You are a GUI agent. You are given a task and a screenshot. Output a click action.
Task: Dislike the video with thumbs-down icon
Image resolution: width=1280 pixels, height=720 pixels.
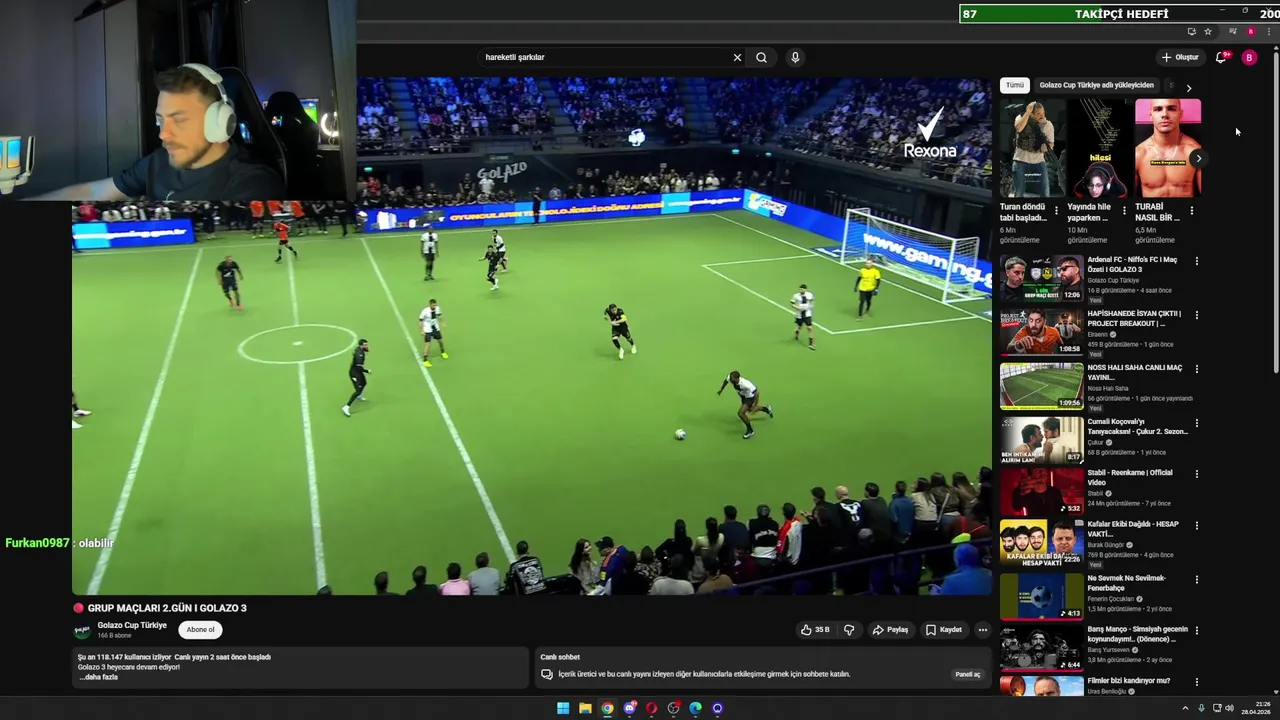[849, 630]
